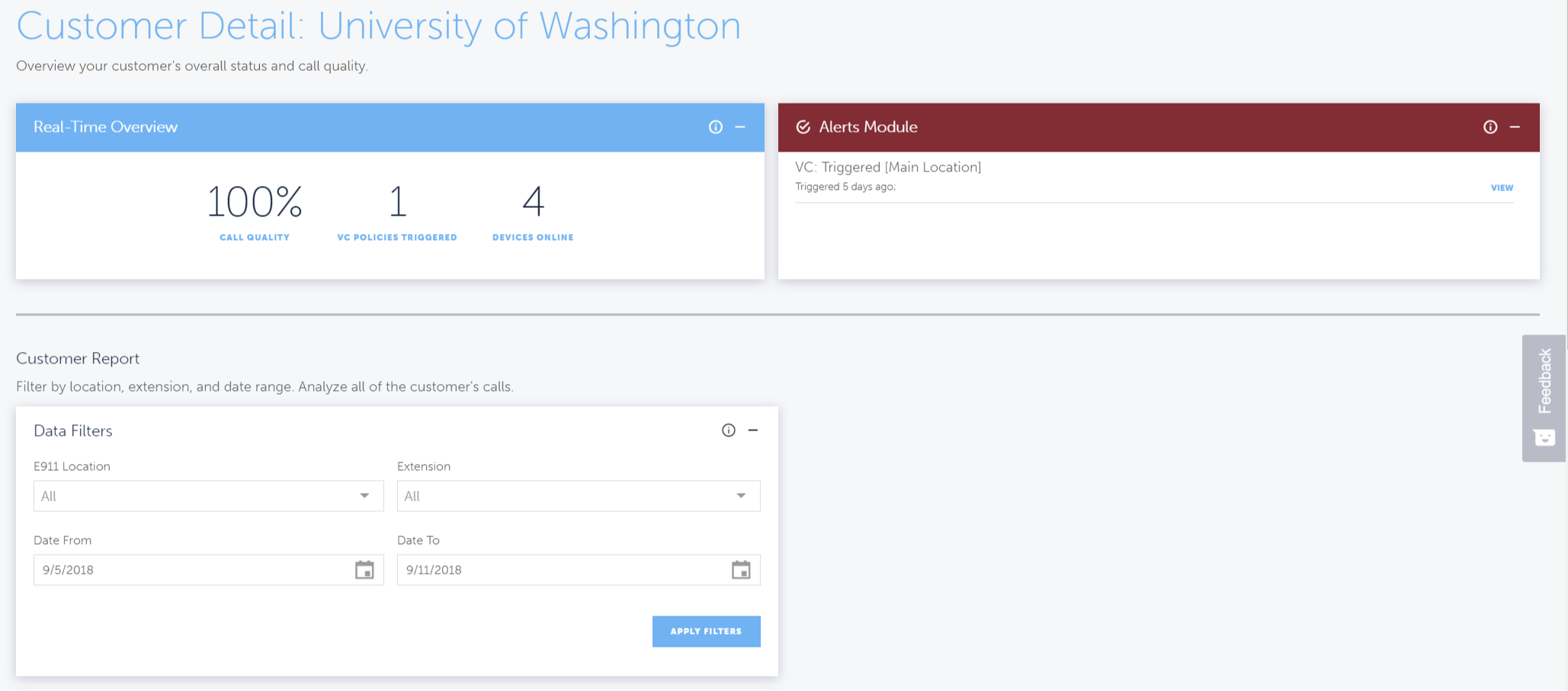Open info icon in Real-Time Overview header

pos(715,127)
